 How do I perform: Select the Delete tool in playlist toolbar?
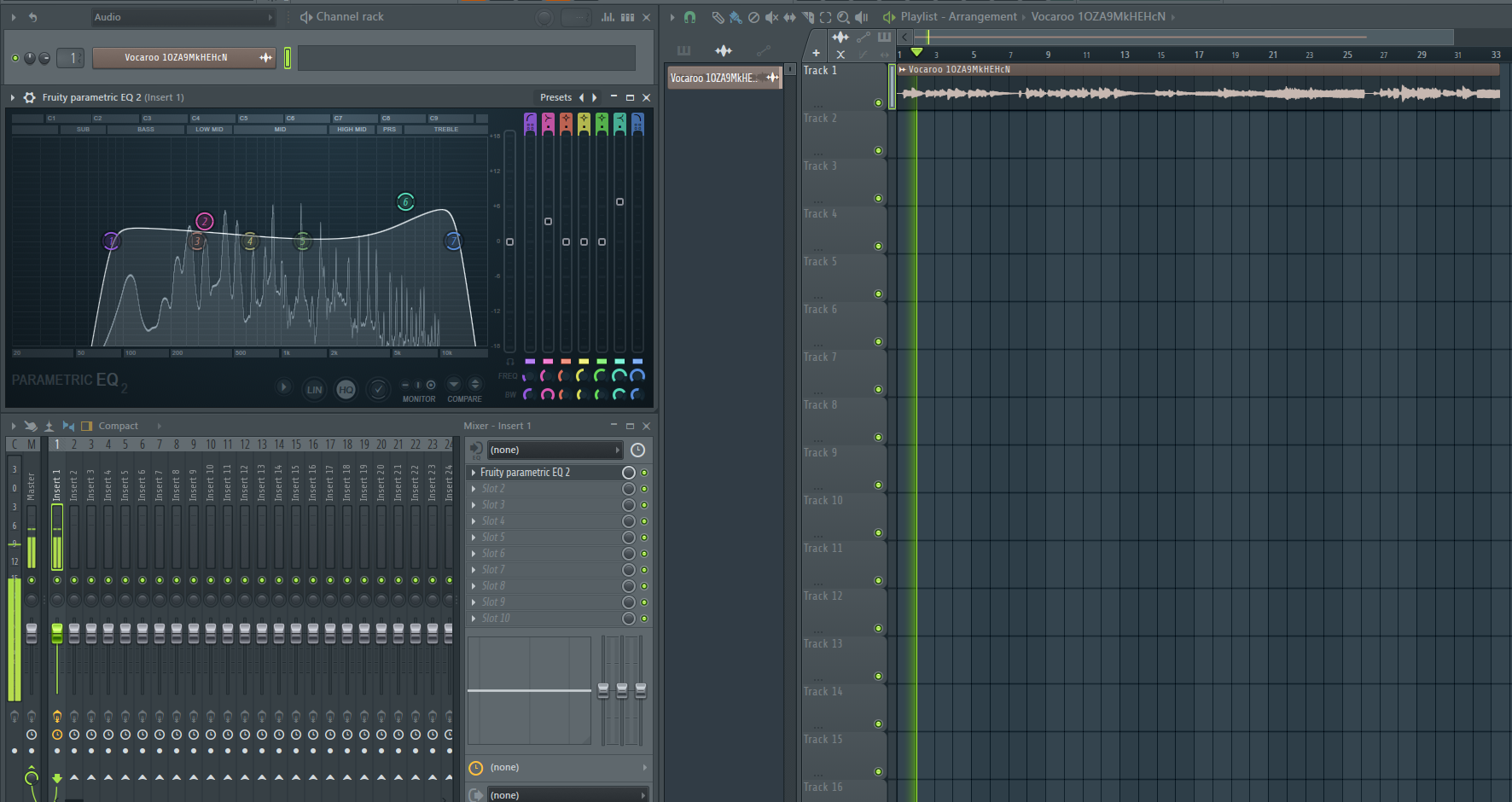pos(753,17)
